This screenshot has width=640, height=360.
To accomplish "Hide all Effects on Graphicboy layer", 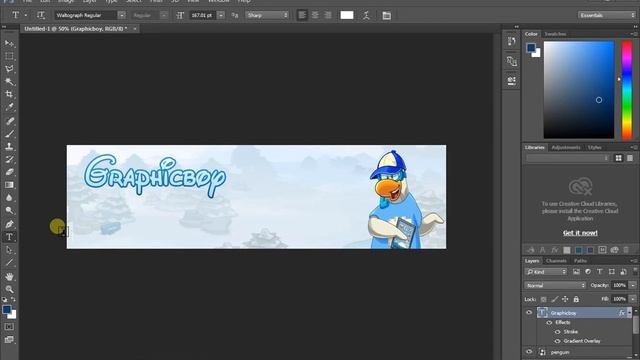I will pos(549,322).
